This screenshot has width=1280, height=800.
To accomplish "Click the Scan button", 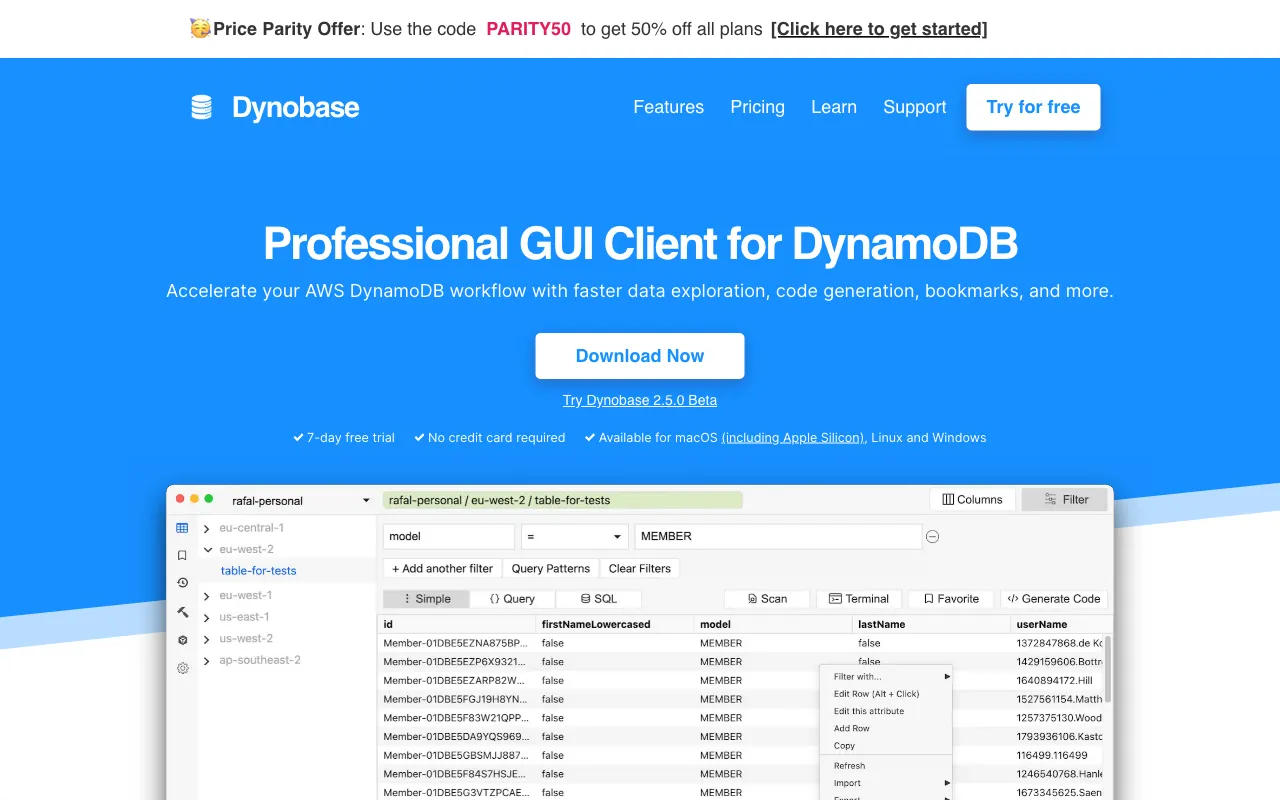I will [768, 599].
